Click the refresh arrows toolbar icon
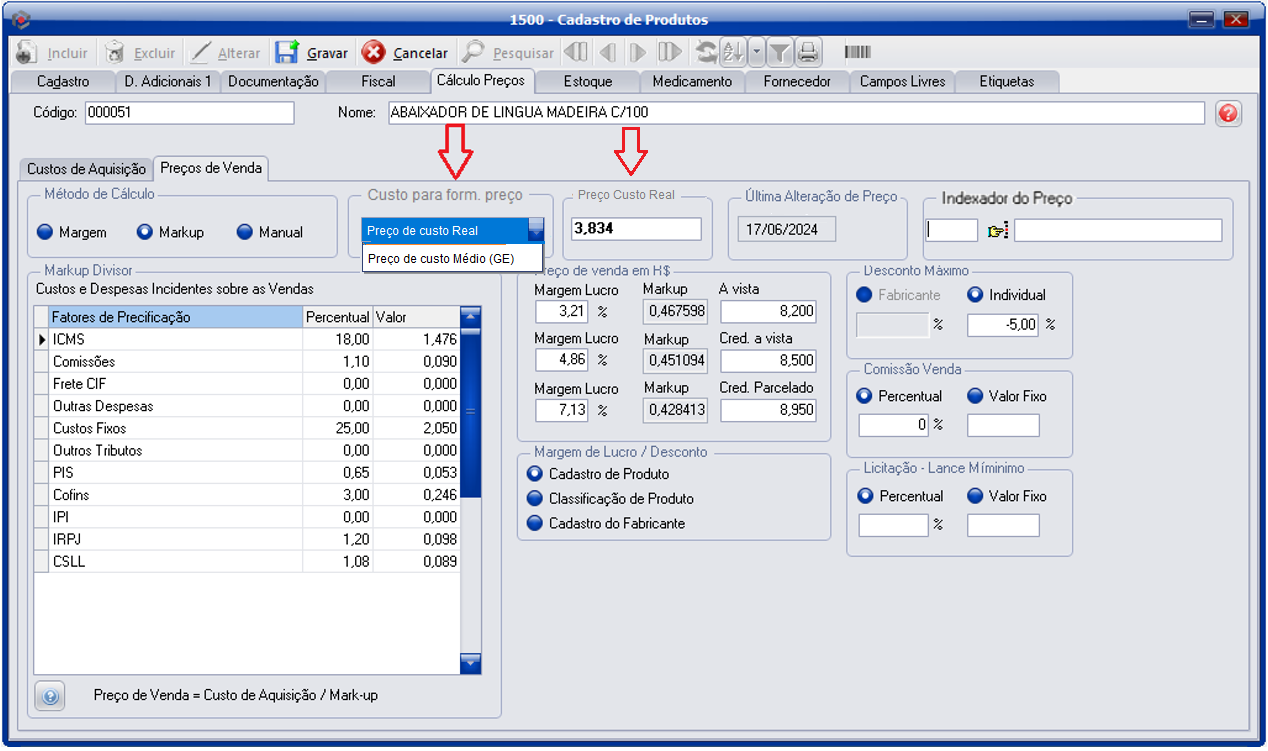This screenshot has width=1268, height=751. click(706, 52)
